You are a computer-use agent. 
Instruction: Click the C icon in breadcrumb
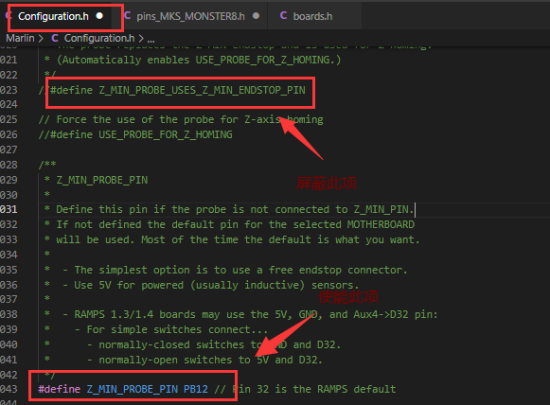(x=55, y=38)
